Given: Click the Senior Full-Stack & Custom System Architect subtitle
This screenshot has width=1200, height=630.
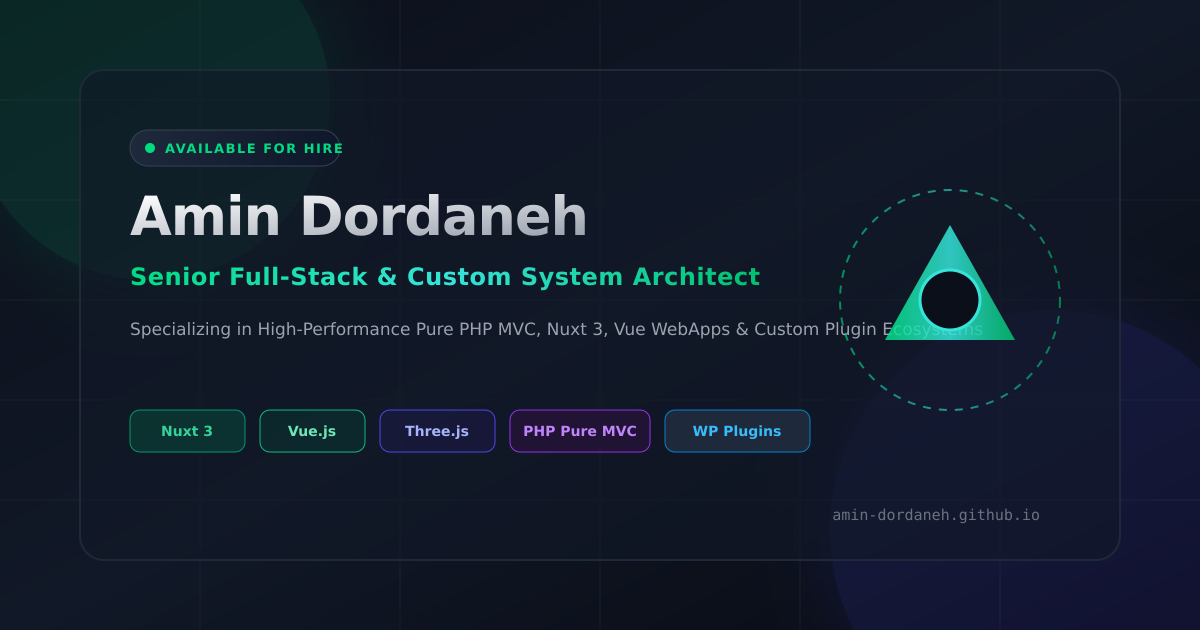Looking at the screenshot, I should tap(445, 277).
